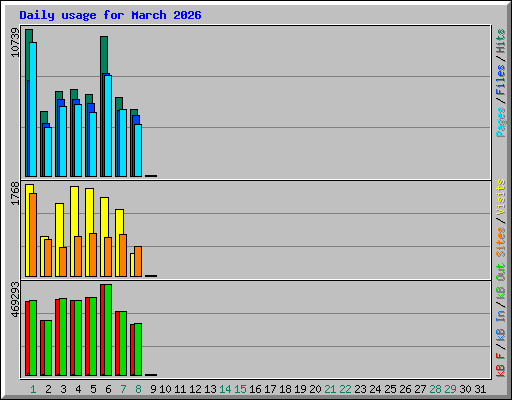Click the 'Pages' legend label
This screenshot has width=512, height=400.
pos(500,122)
